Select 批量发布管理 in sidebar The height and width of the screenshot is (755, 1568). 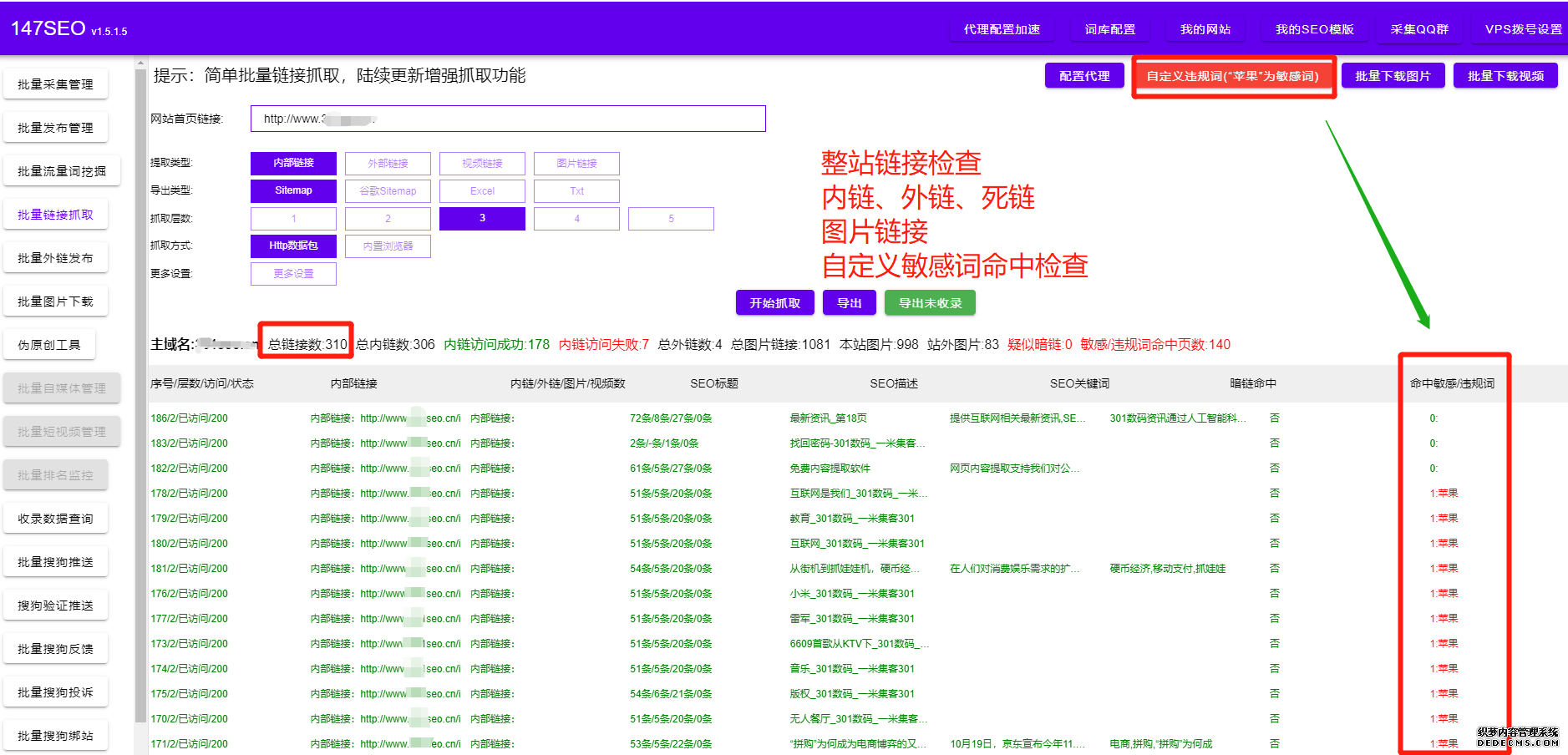coord(55,128)
